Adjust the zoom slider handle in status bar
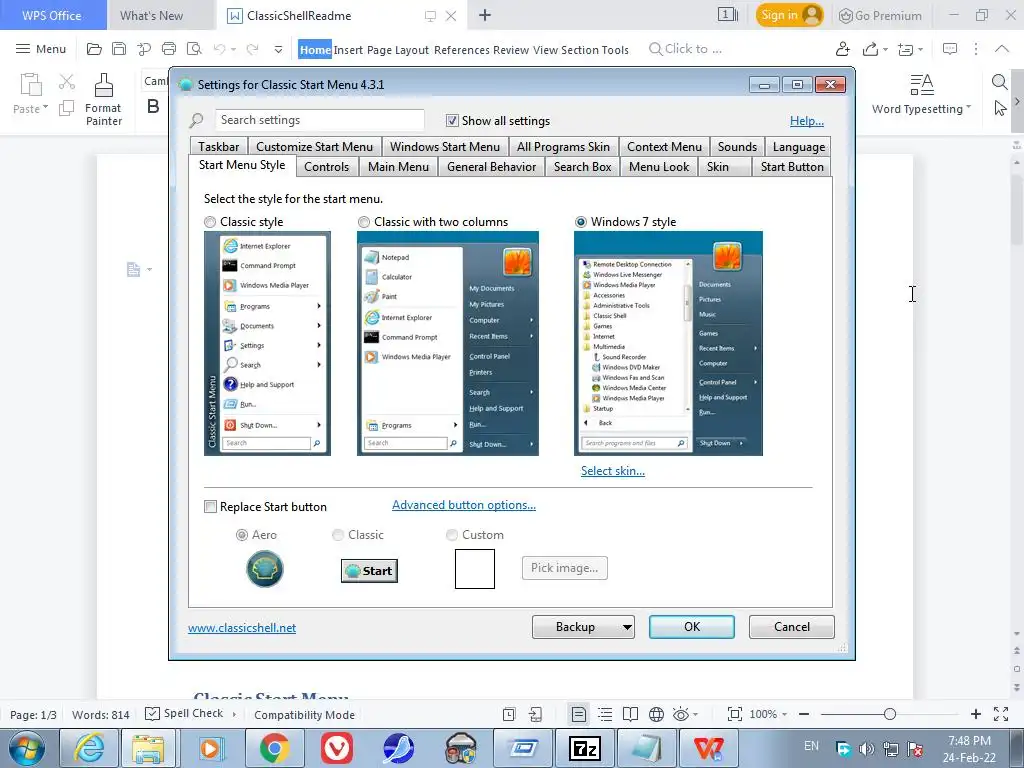This screenshot has width=1024, height=768. [889, 714]
